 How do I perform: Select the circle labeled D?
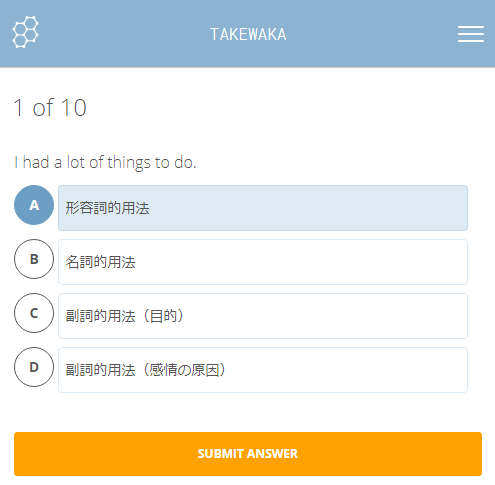tap(34, 367)
